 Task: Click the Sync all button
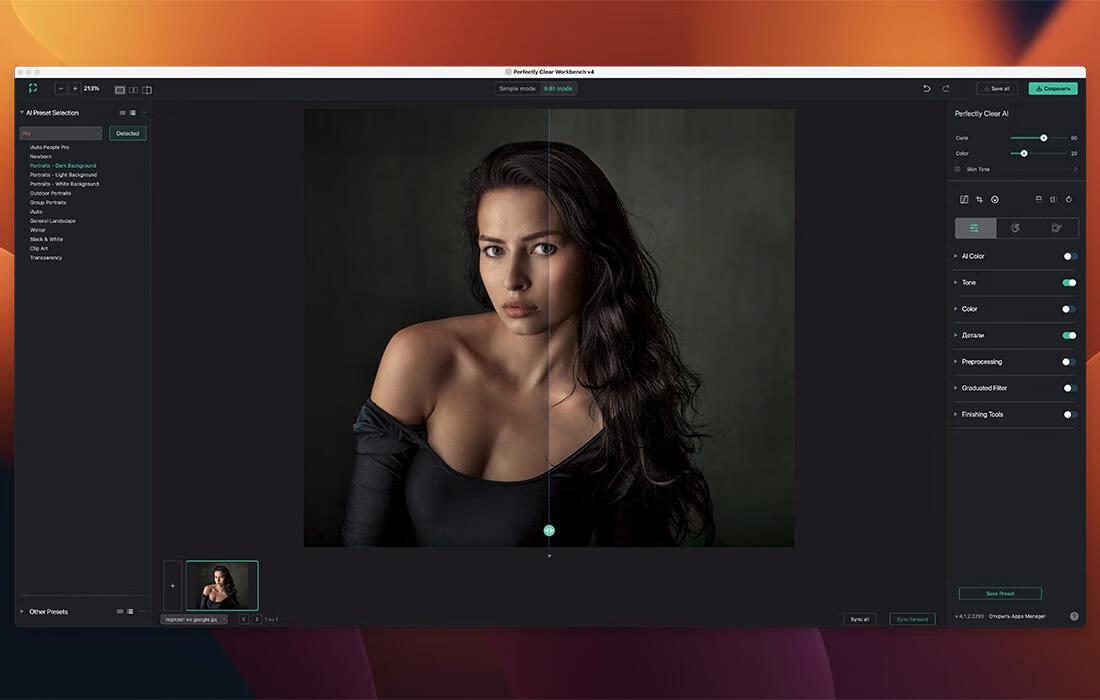click(x=860, y=619)
